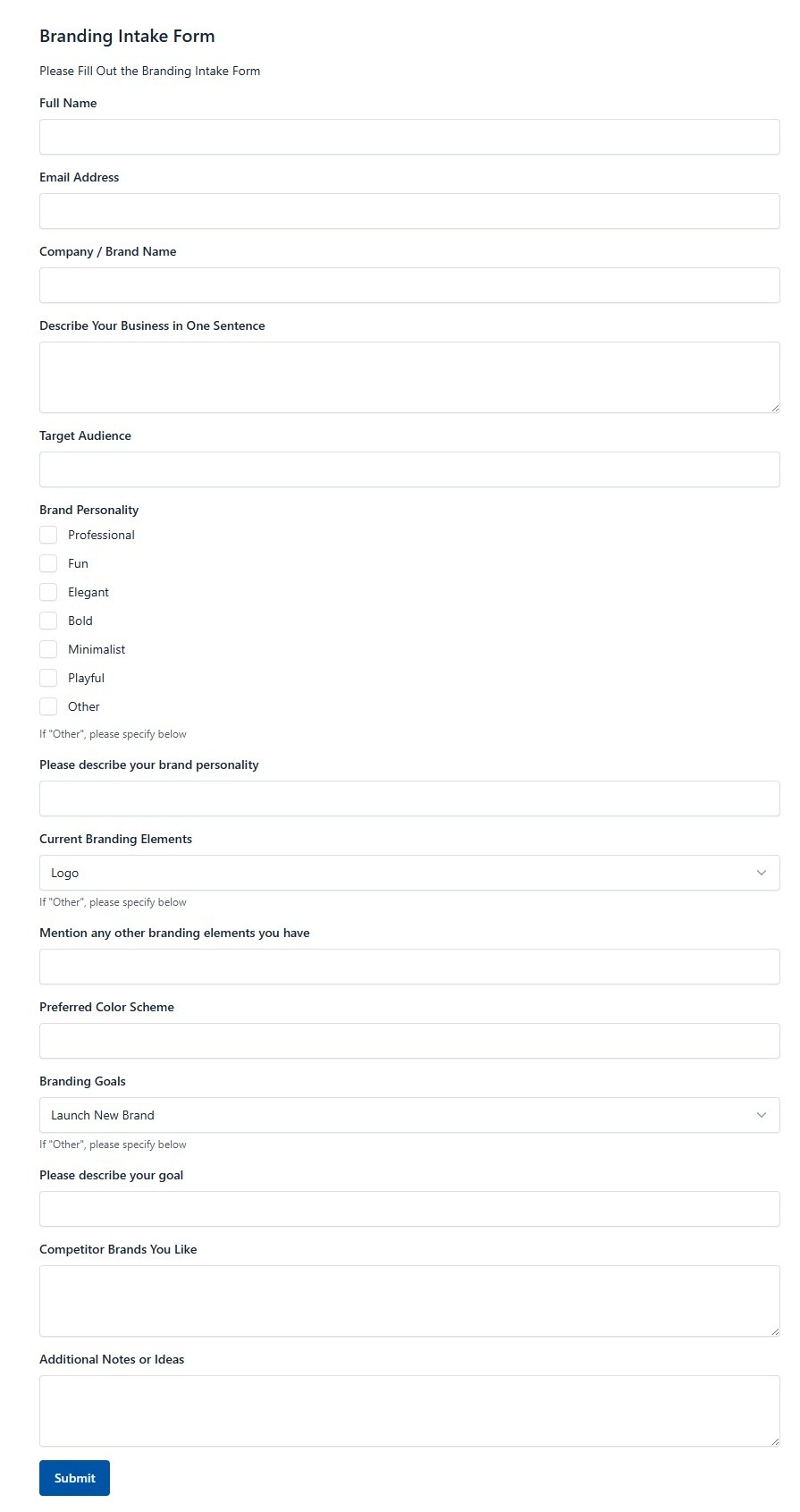
Task: Focus the Full Name field
Action: [x=409, y=137]
